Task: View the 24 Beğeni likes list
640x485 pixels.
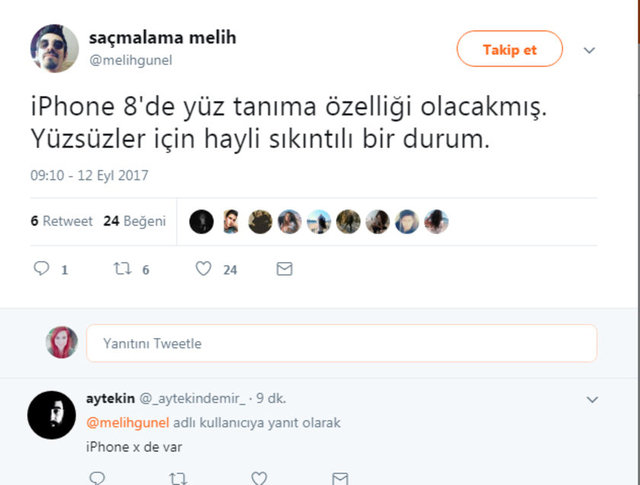Action: [x=134, y=221]
